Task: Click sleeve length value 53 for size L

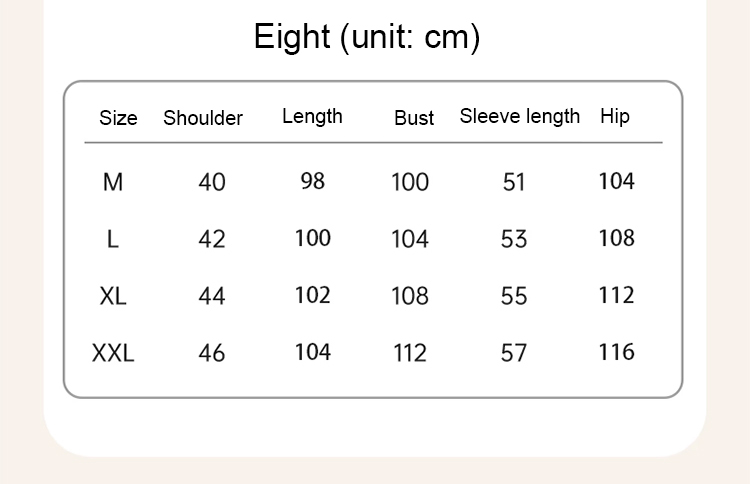Action: point(514,239)
